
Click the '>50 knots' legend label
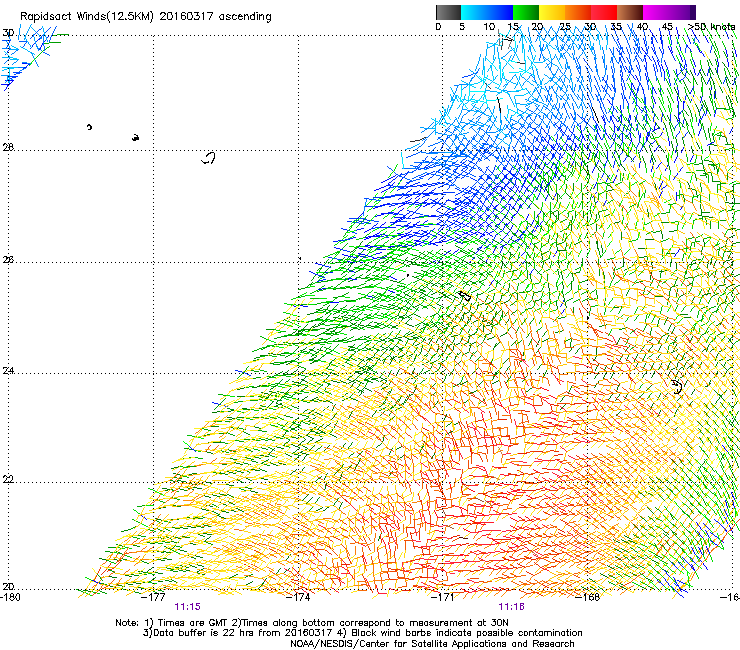[712, 26]
